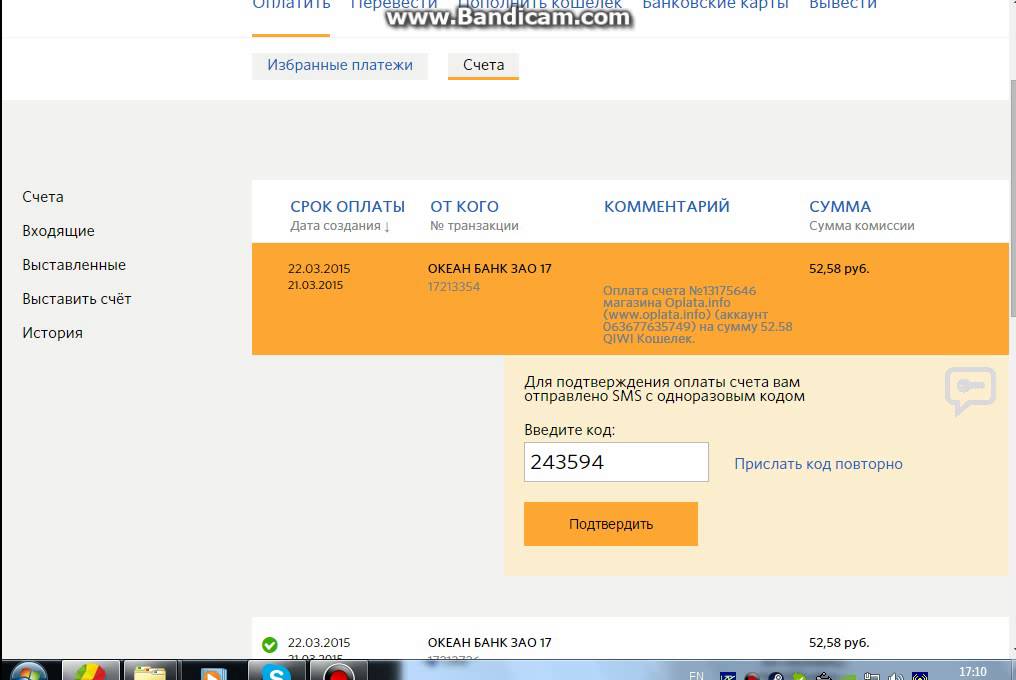
Task: Sort by СРОК ОПЛАТЫ column header
Action: (x=347, y=207)
